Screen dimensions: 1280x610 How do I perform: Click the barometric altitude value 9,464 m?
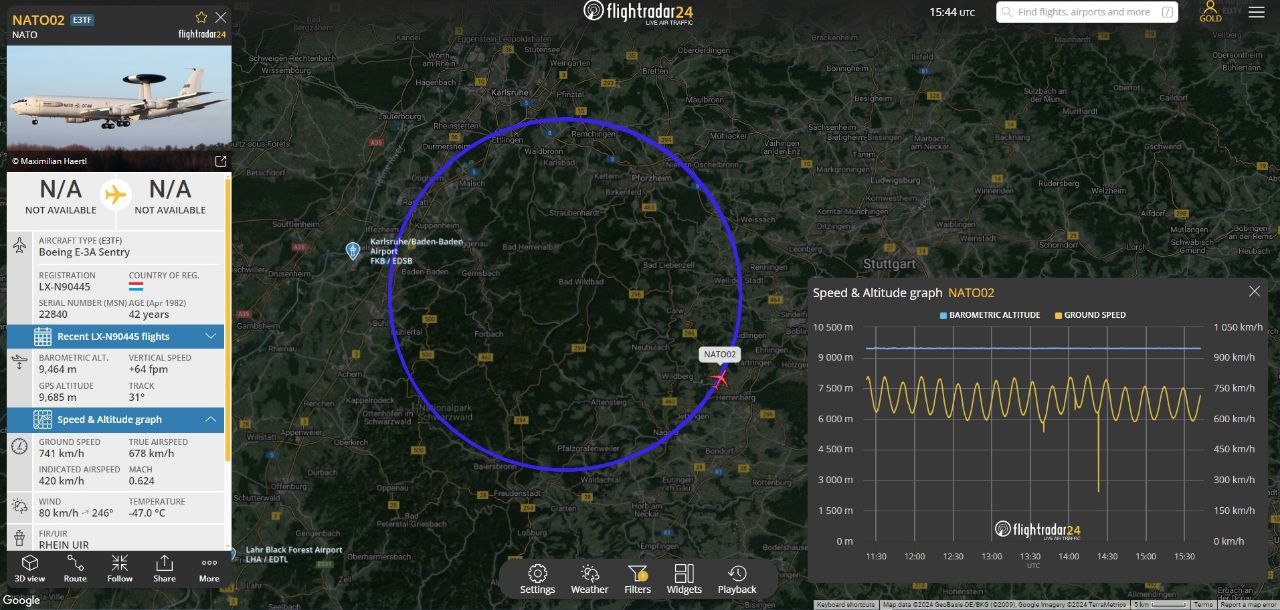tap(58, 369)
